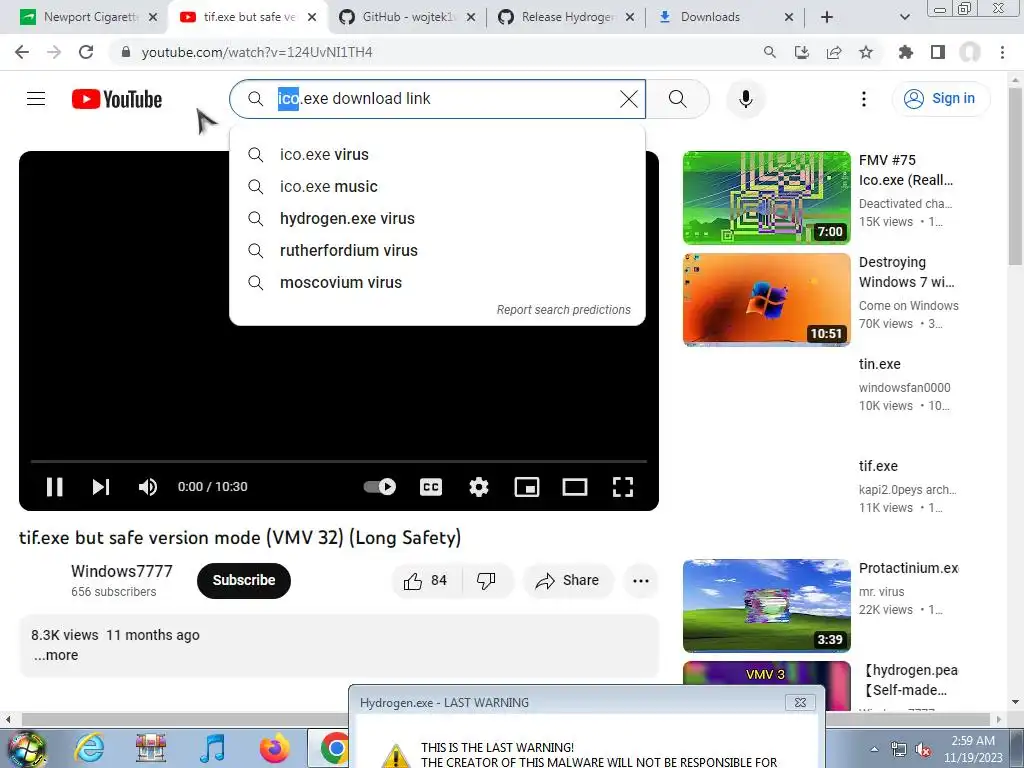Toggle closed captions on the player
This screenshot has width=1024, height=768.
[x=431, y=487]
